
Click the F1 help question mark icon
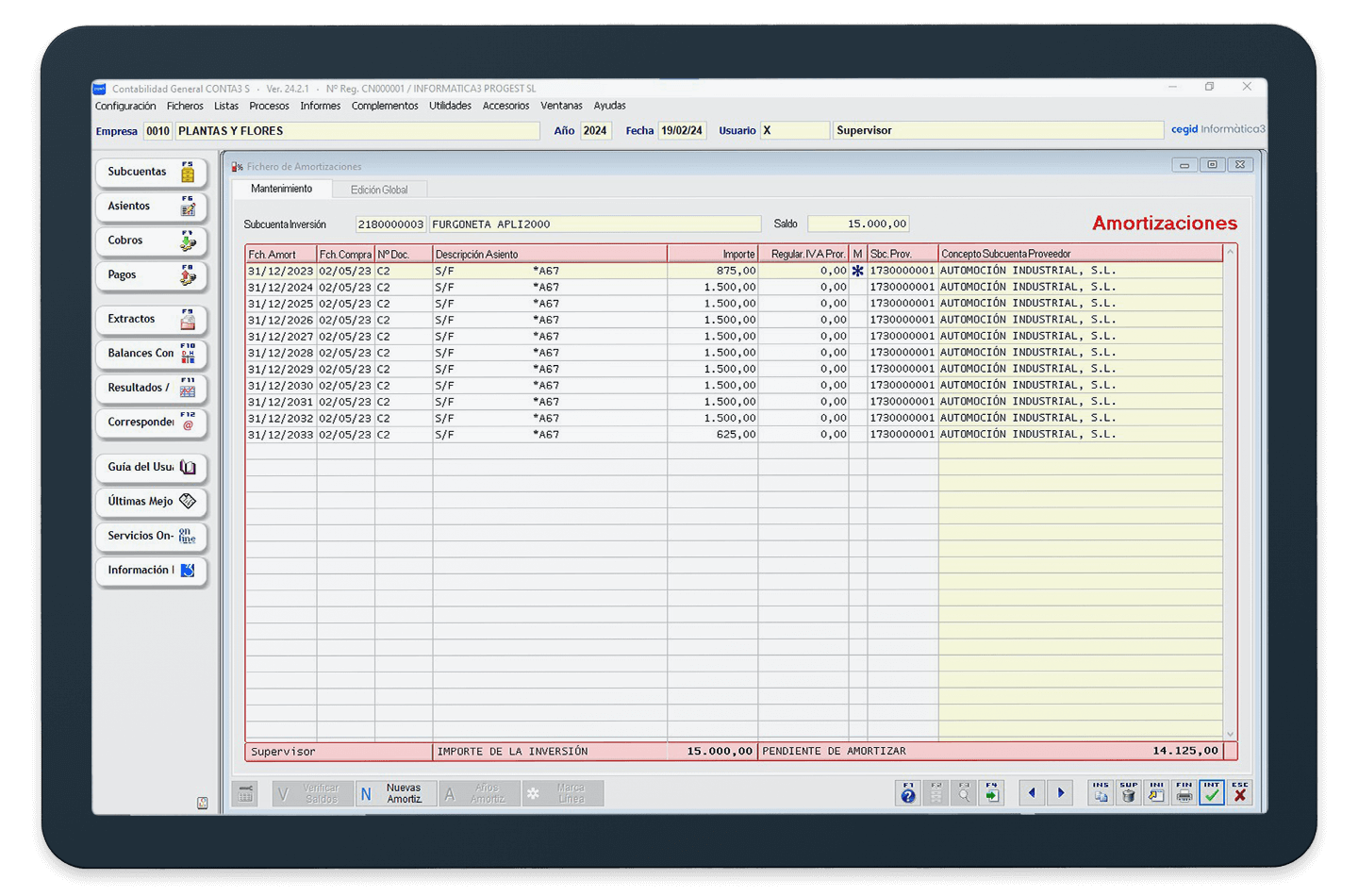tap(907, 793)
